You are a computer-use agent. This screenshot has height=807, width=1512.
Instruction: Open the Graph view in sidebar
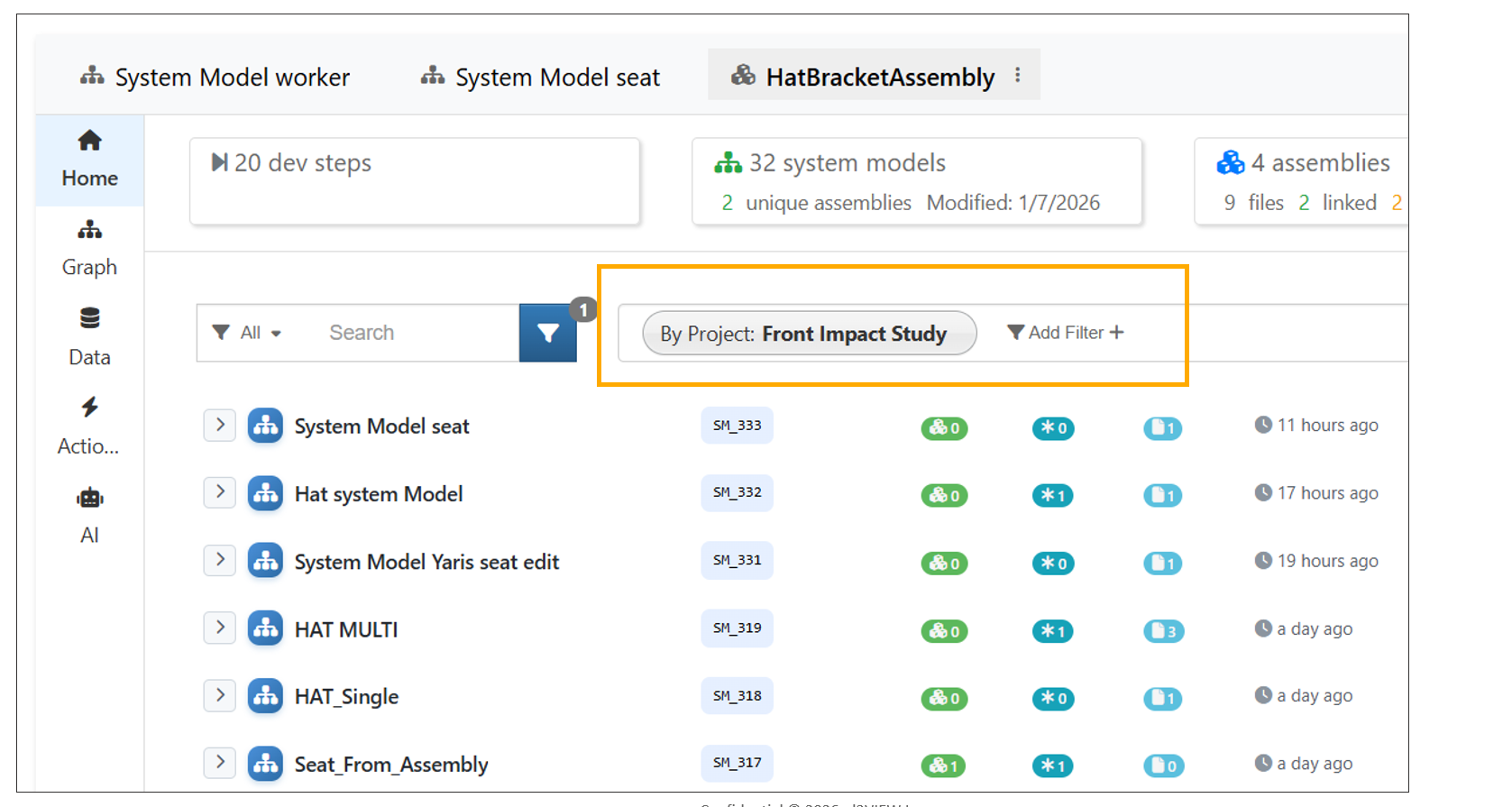[89, 248]
